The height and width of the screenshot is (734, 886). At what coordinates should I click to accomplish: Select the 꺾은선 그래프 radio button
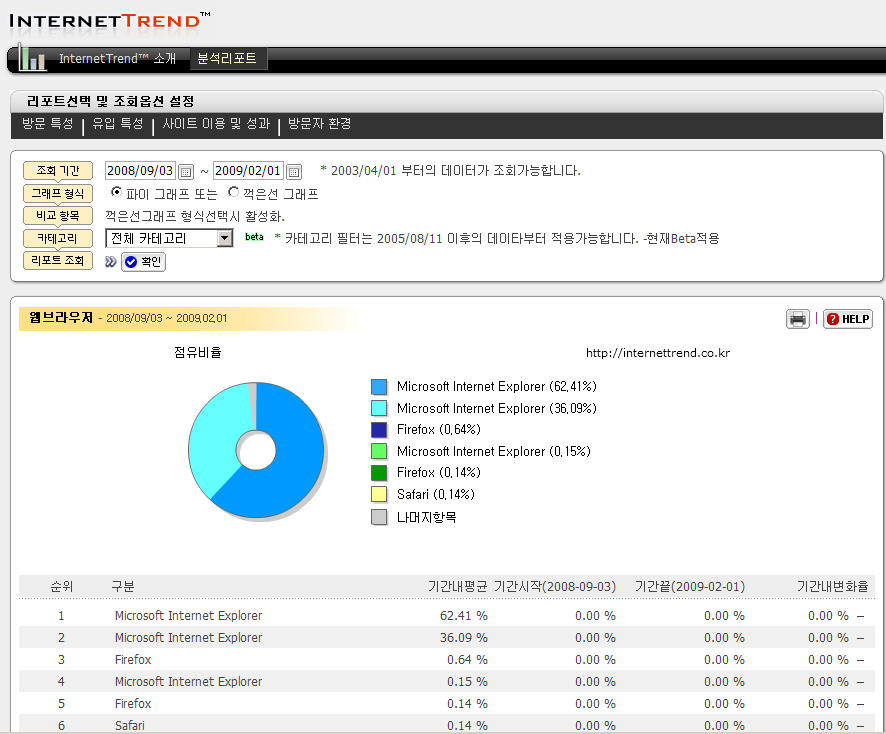click(233, 192)
